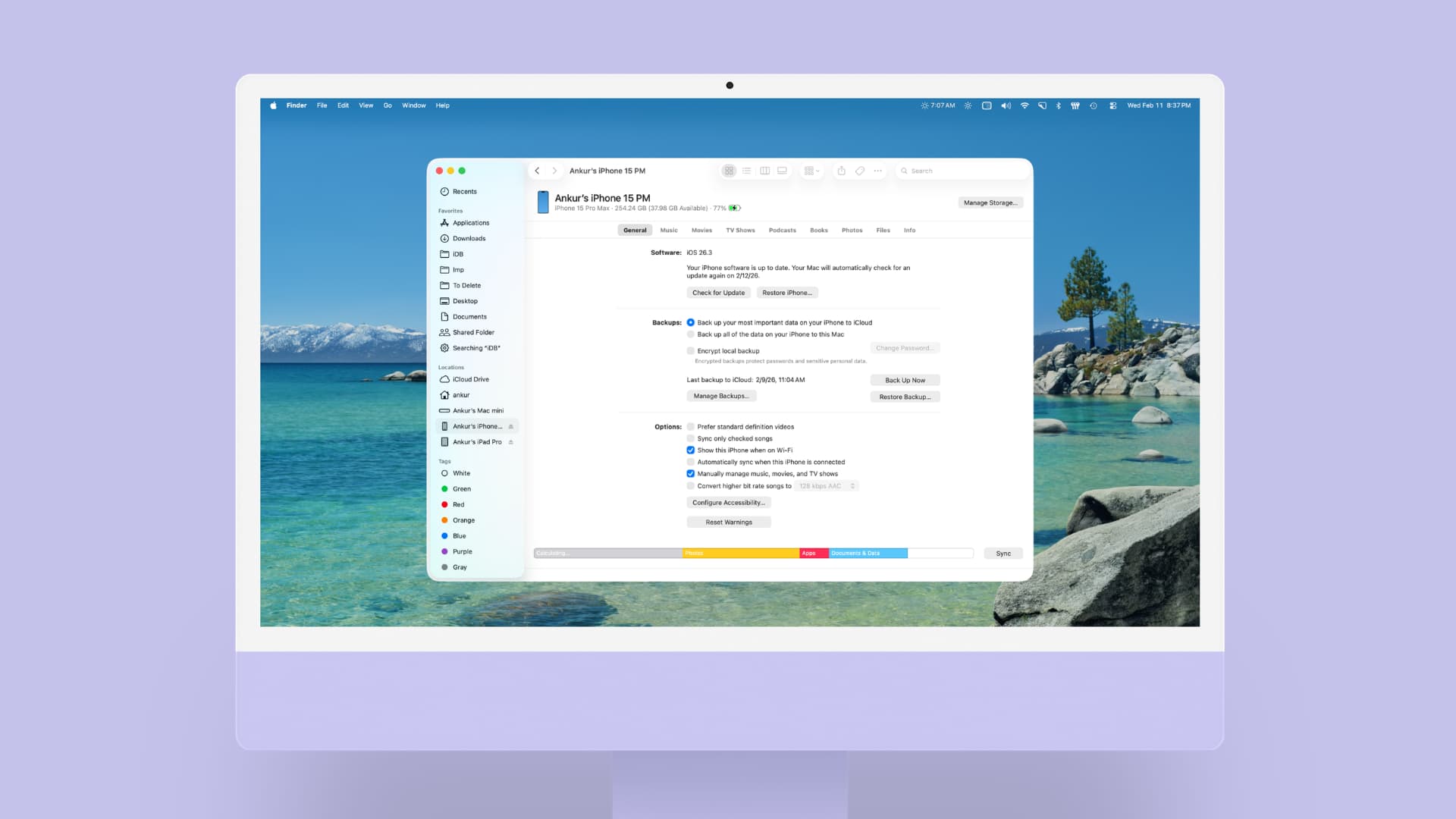Viewport: 1456px width, 819px height.
Task: Open the view grouping dropdown in the toolbar
Action: [811, 171]
